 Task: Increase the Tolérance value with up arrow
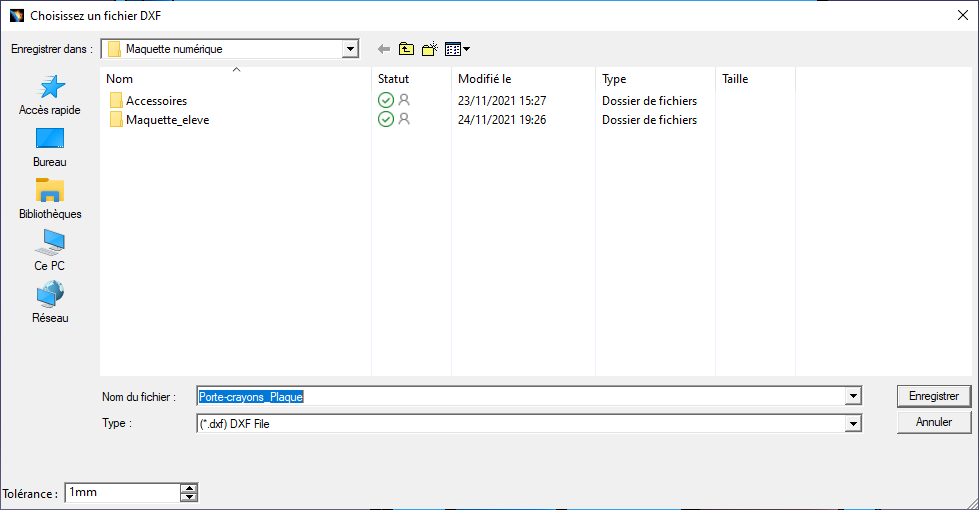189,488
